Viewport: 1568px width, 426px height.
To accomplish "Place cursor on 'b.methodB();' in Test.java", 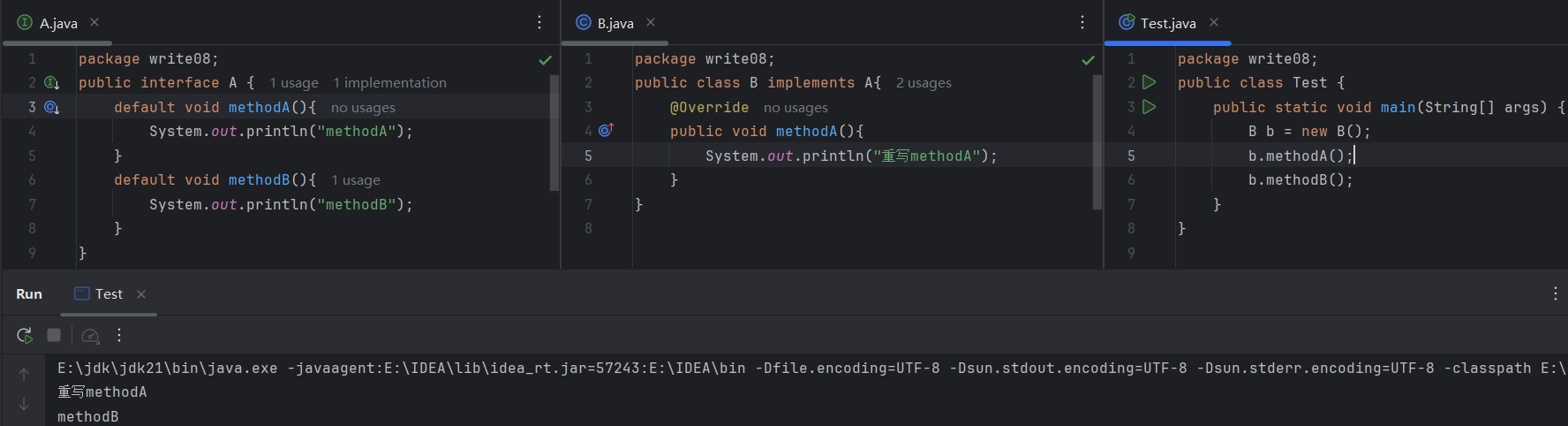I will click(1300, 180).
